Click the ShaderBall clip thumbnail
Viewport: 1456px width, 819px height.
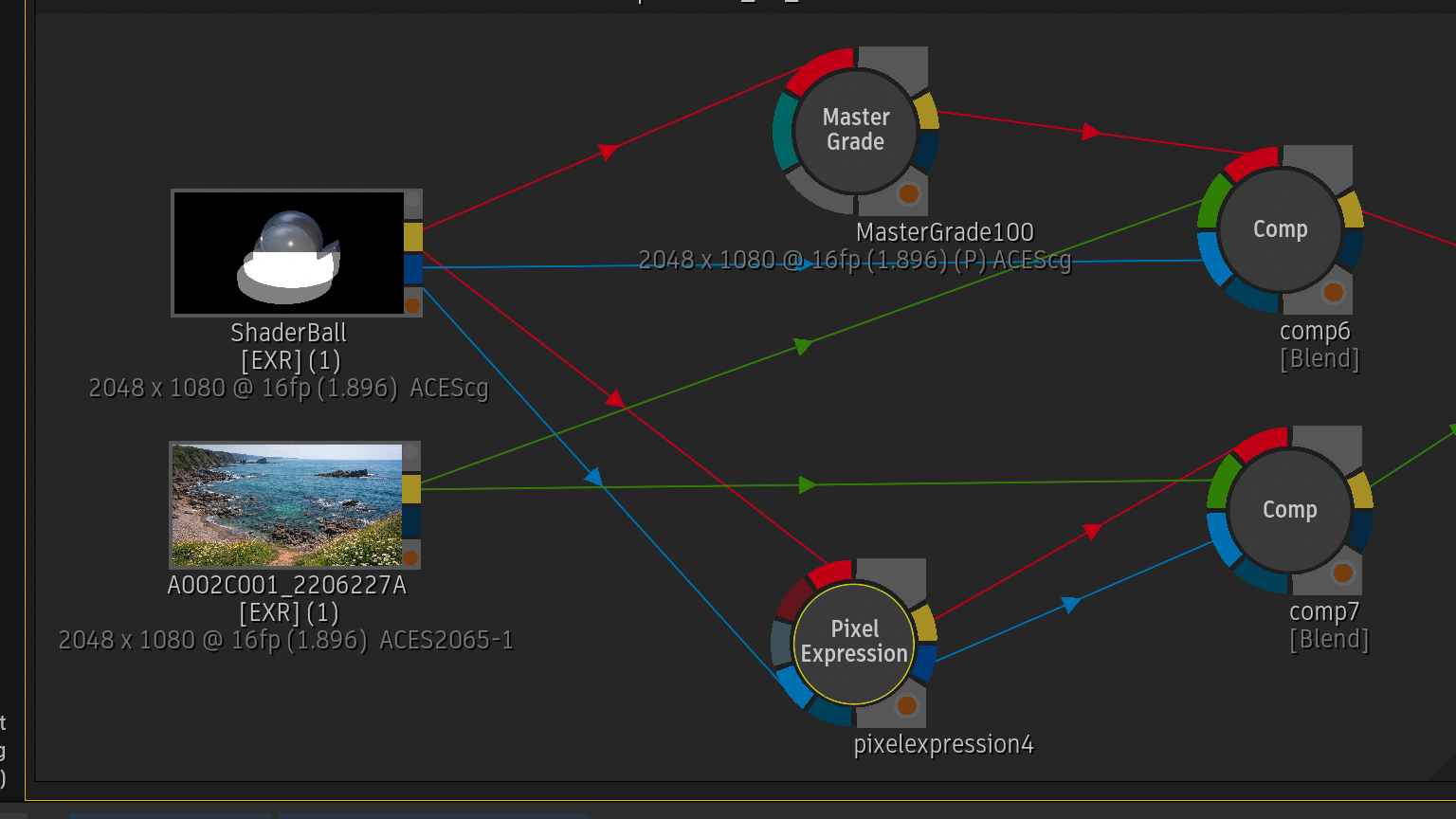pos(288,252)
